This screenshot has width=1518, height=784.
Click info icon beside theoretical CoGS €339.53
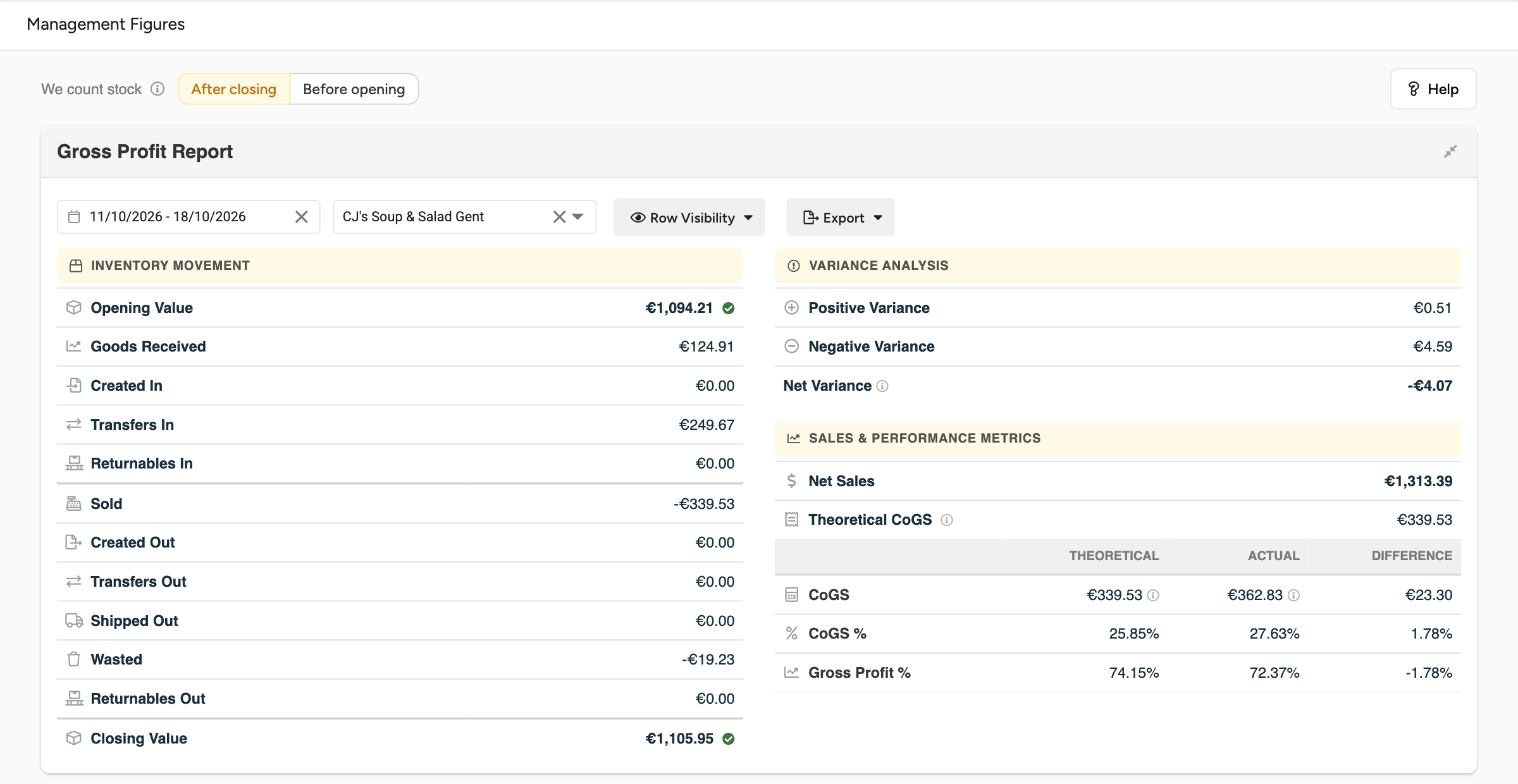pos(1153,595)
